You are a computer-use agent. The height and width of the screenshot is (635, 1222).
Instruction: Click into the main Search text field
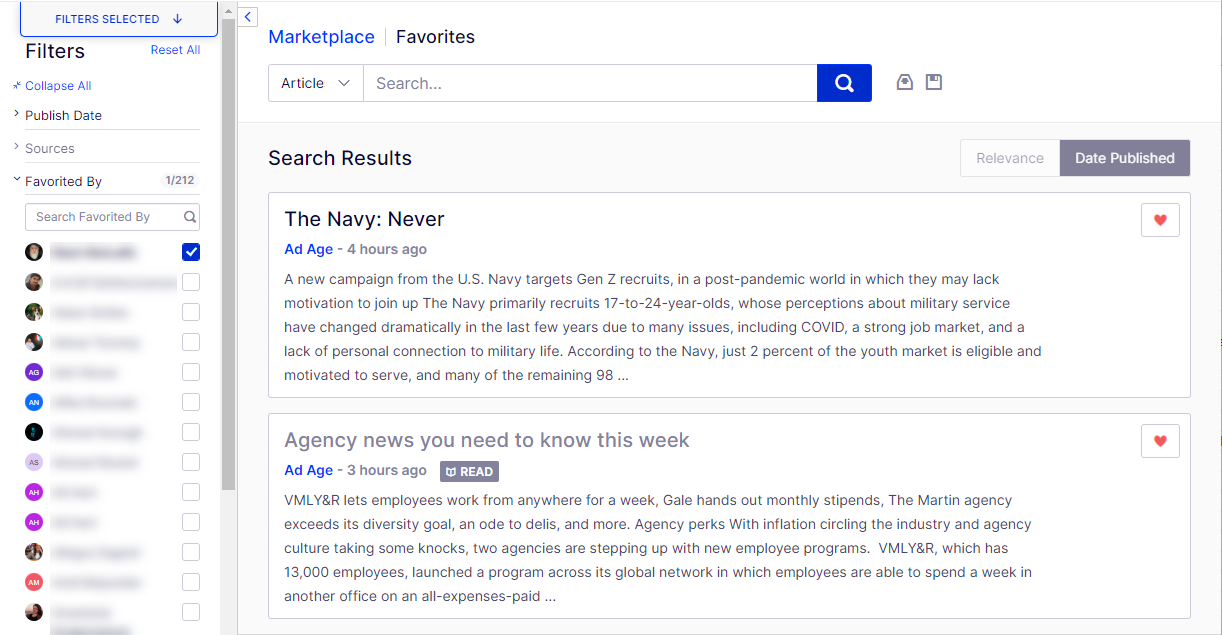[590, 83]
